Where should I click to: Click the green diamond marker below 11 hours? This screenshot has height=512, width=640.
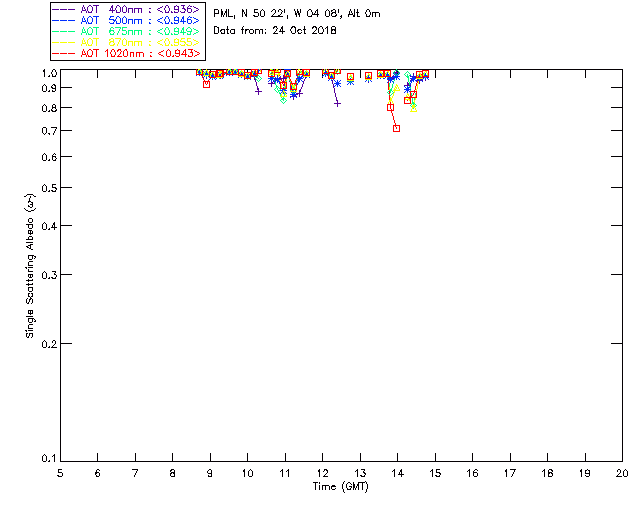coord(284,100)
